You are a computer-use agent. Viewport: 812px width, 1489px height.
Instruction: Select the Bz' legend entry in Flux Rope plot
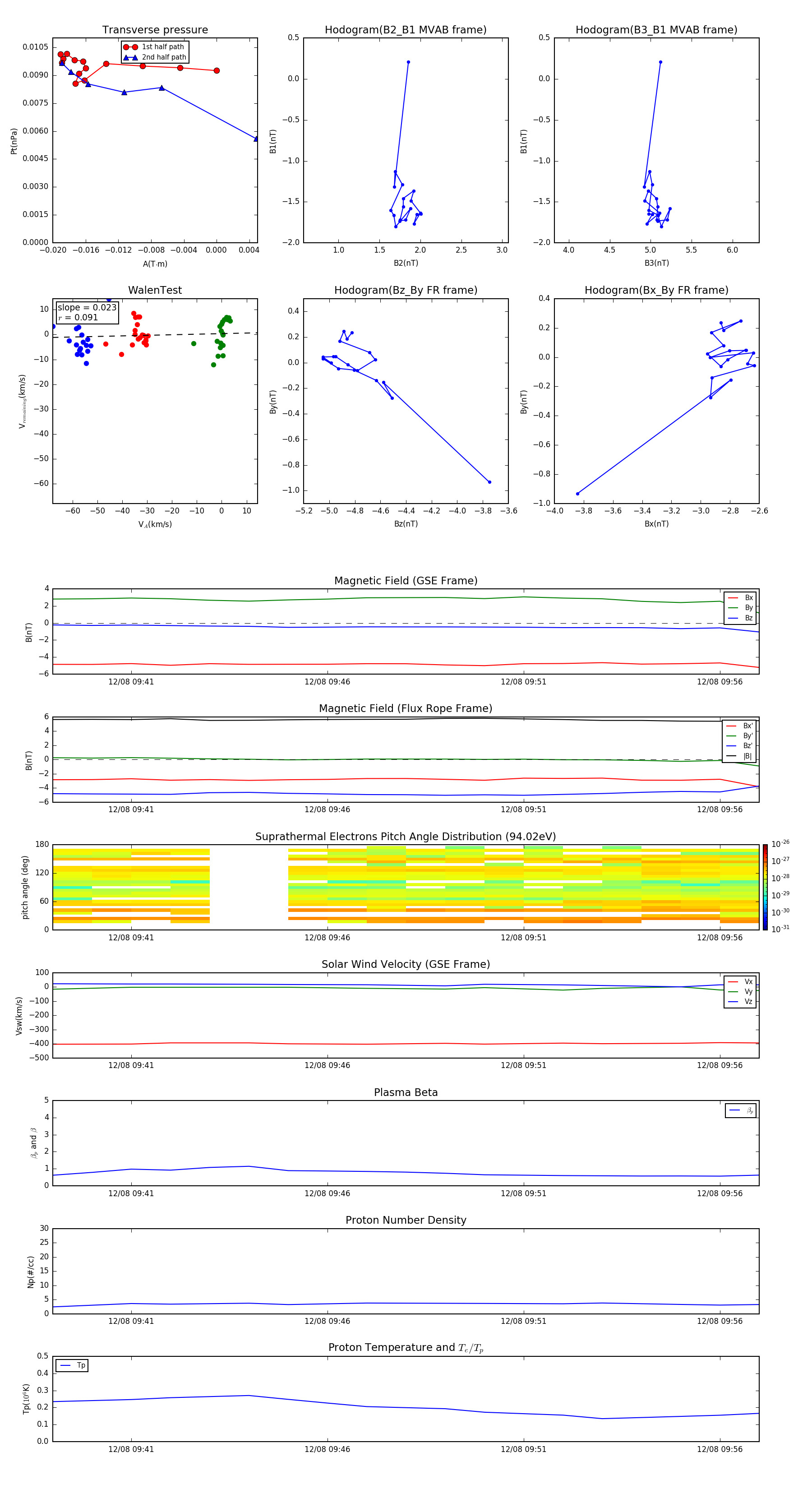[x=739, y=746]
